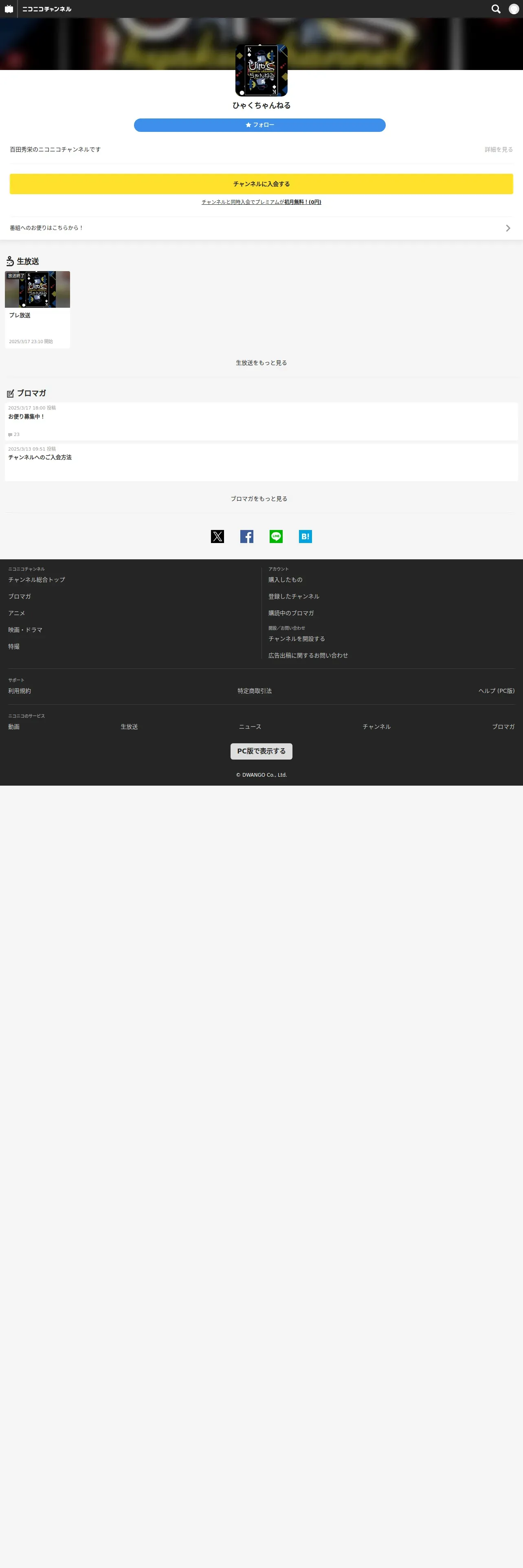The height and width of the screenshot is (1568, 523).
Task: Click ニコニコチャンネル header title
Action: pyautogui.click(x=47, y=9)
